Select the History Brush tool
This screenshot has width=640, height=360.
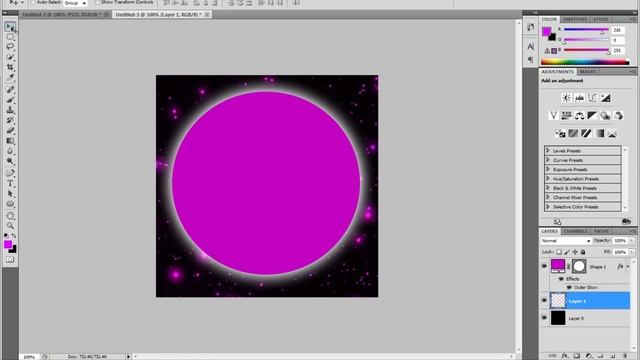coord(10,120)
